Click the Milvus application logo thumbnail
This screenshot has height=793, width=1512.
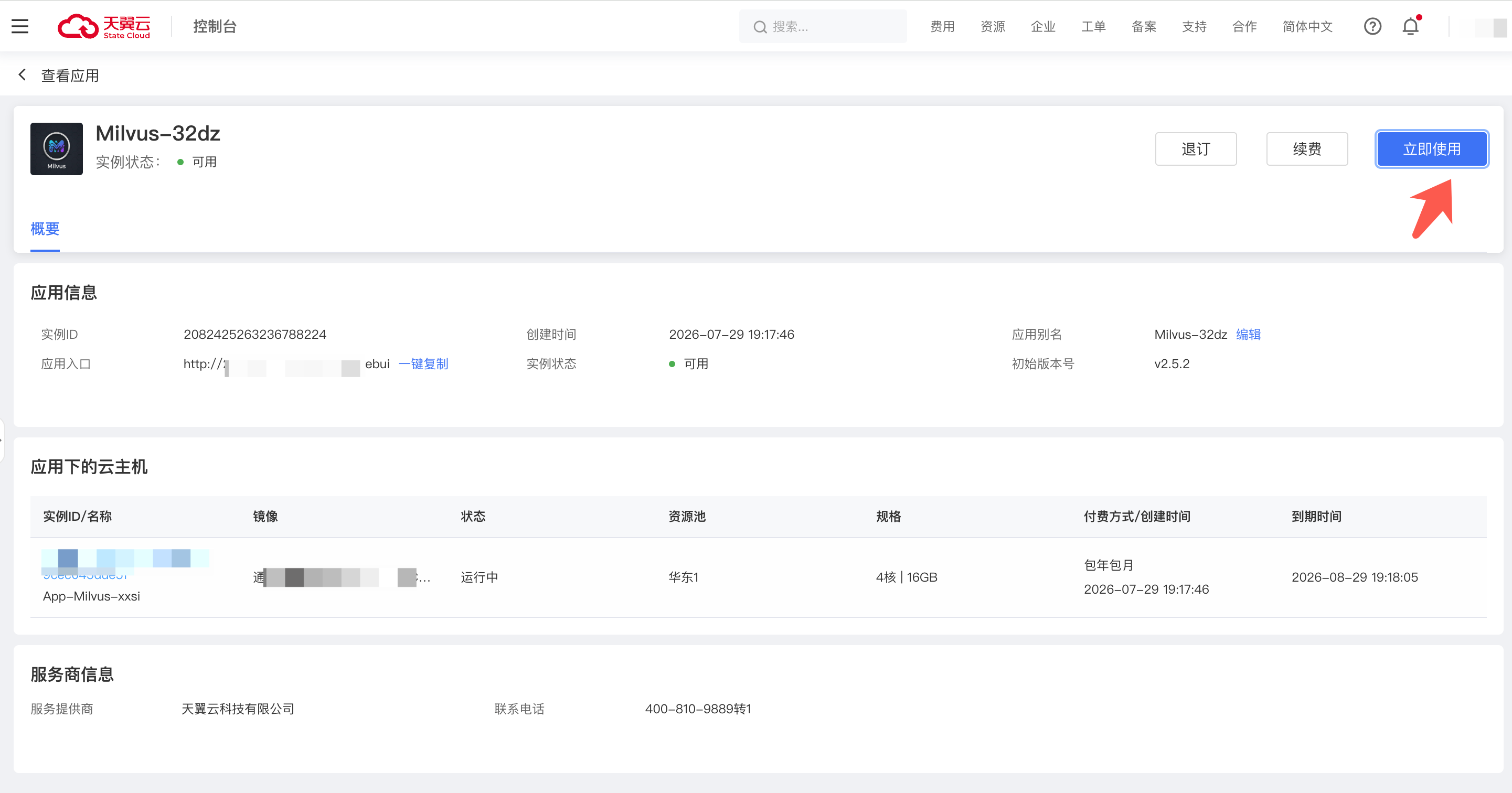pyautogui.click(x=56, y=148)
